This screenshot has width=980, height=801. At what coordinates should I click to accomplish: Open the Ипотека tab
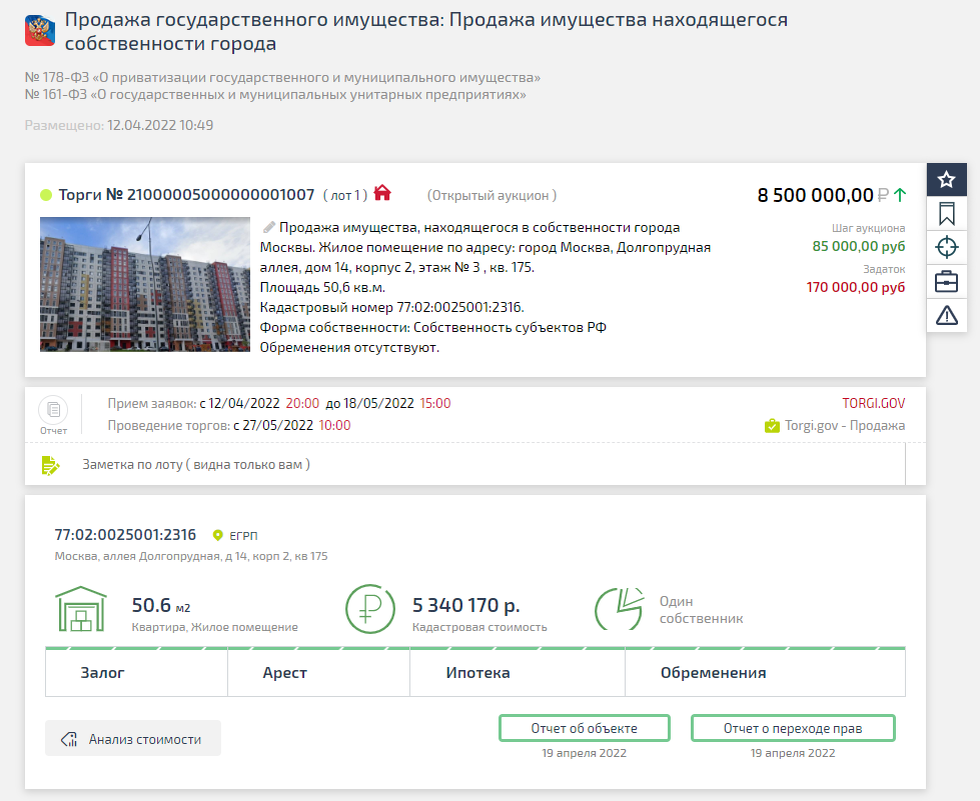518,673
